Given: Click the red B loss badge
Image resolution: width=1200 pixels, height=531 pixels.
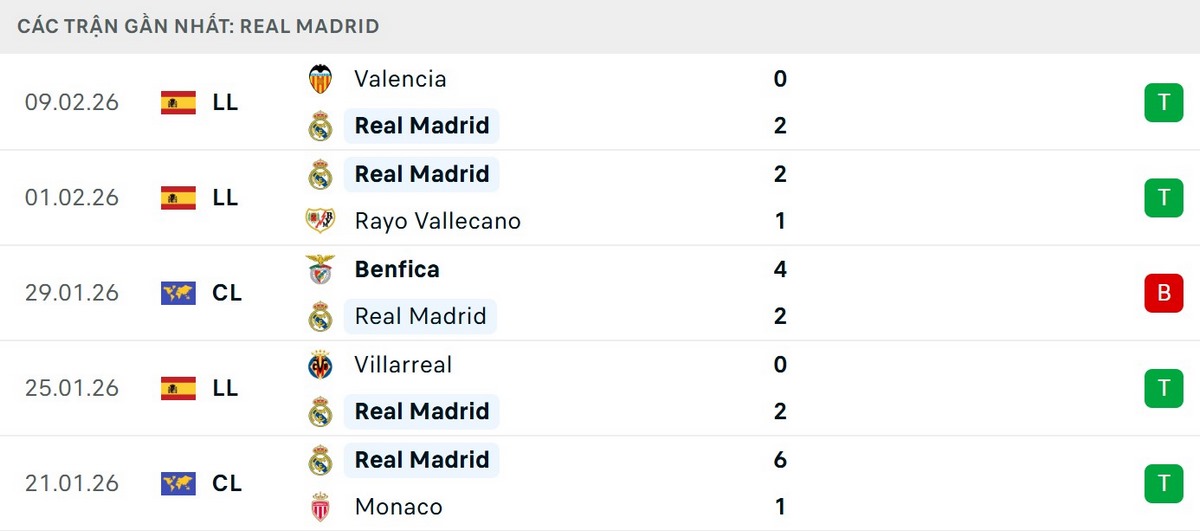Looking at the screenshot, I should (1163, 293).
